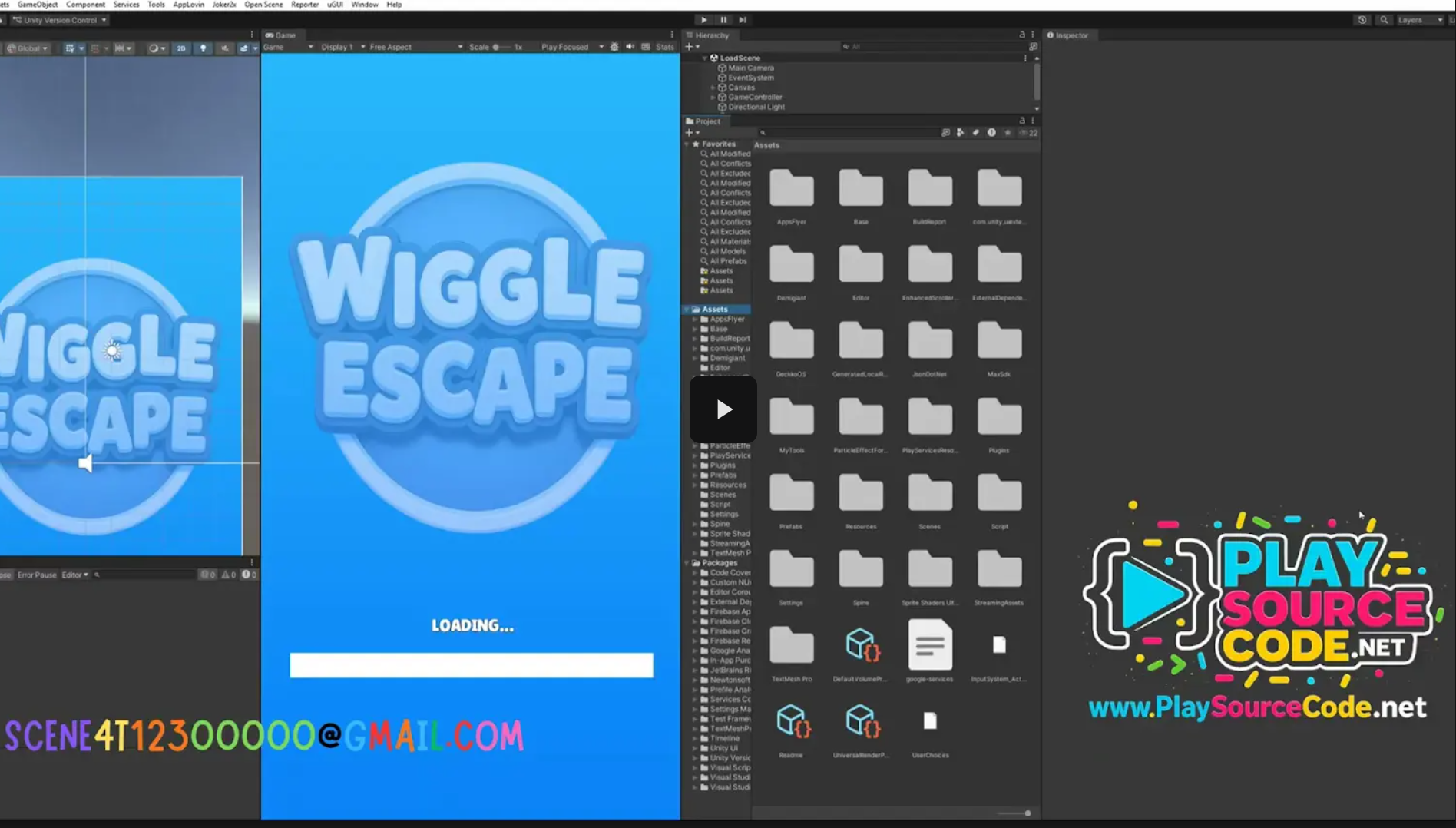Open the Free Aspect dropdown

point(415,47)
